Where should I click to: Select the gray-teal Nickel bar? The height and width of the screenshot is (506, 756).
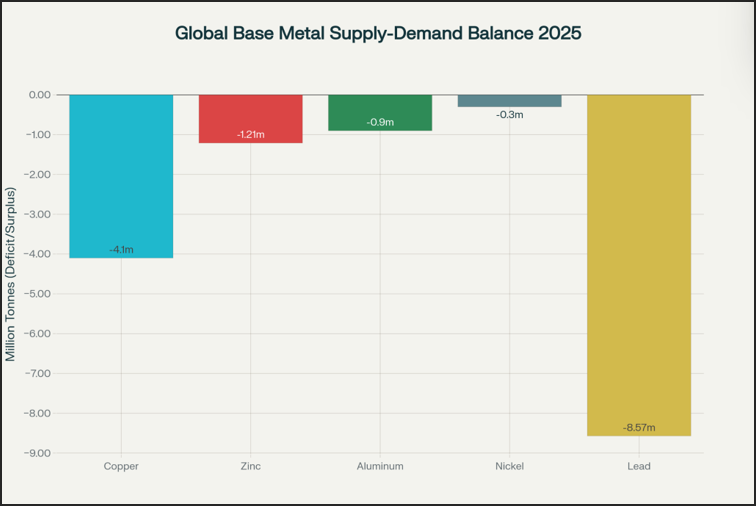pyautogui.click(x=509, y=100)
